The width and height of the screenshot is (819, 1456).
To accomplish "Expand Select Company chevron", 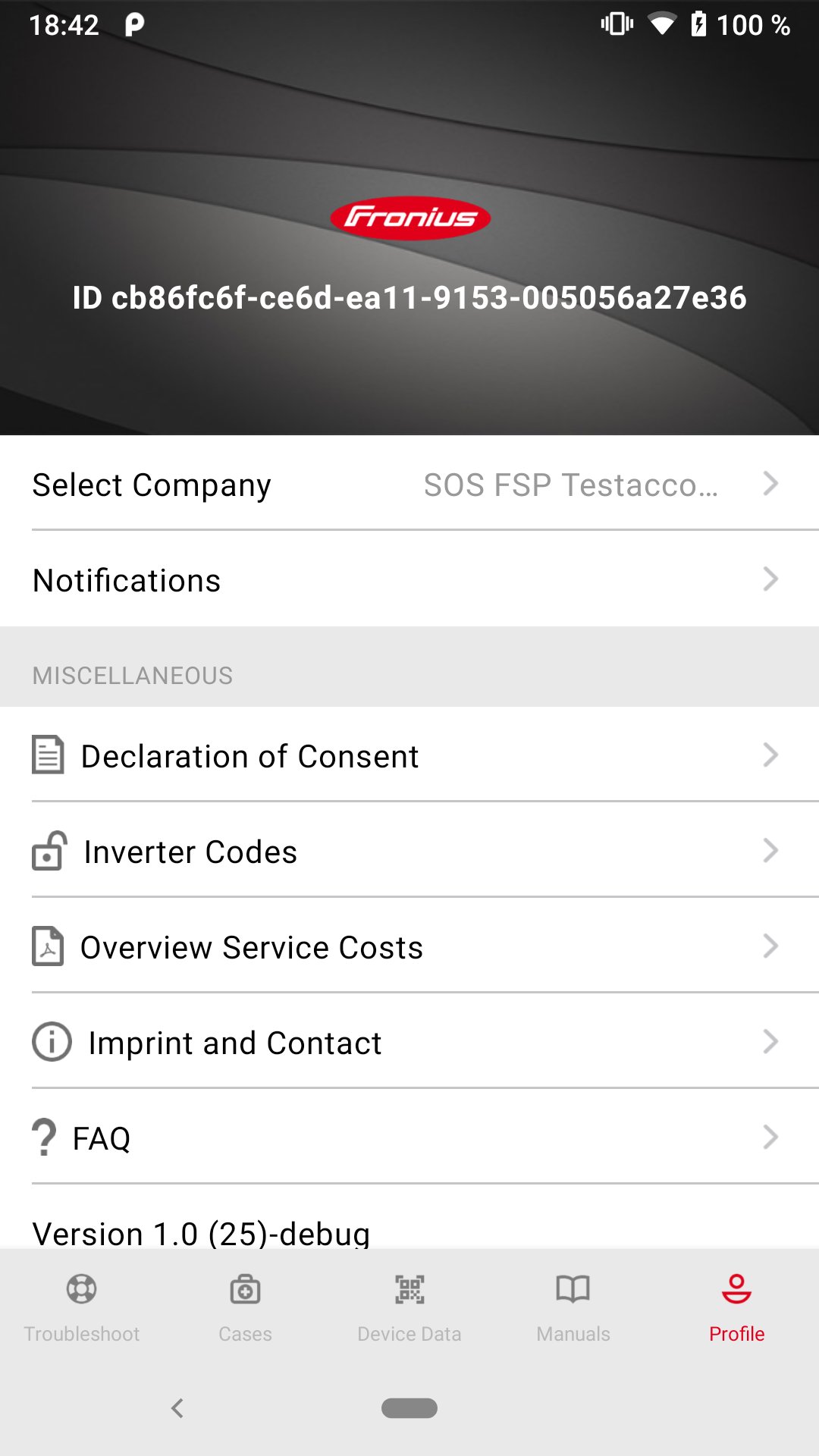I will (770, 484).
